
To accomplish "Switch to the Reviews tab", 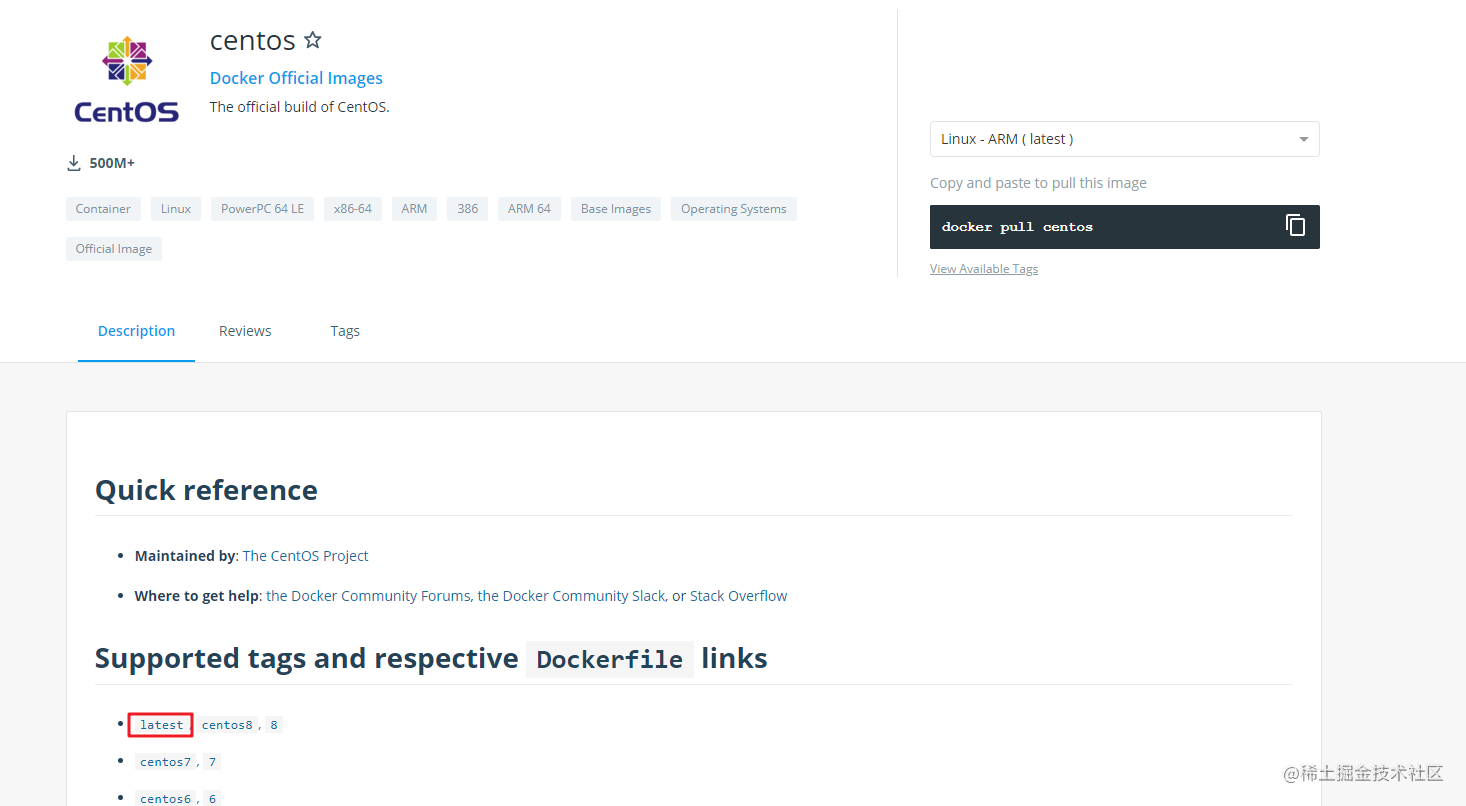I will [x=245, y=331].
